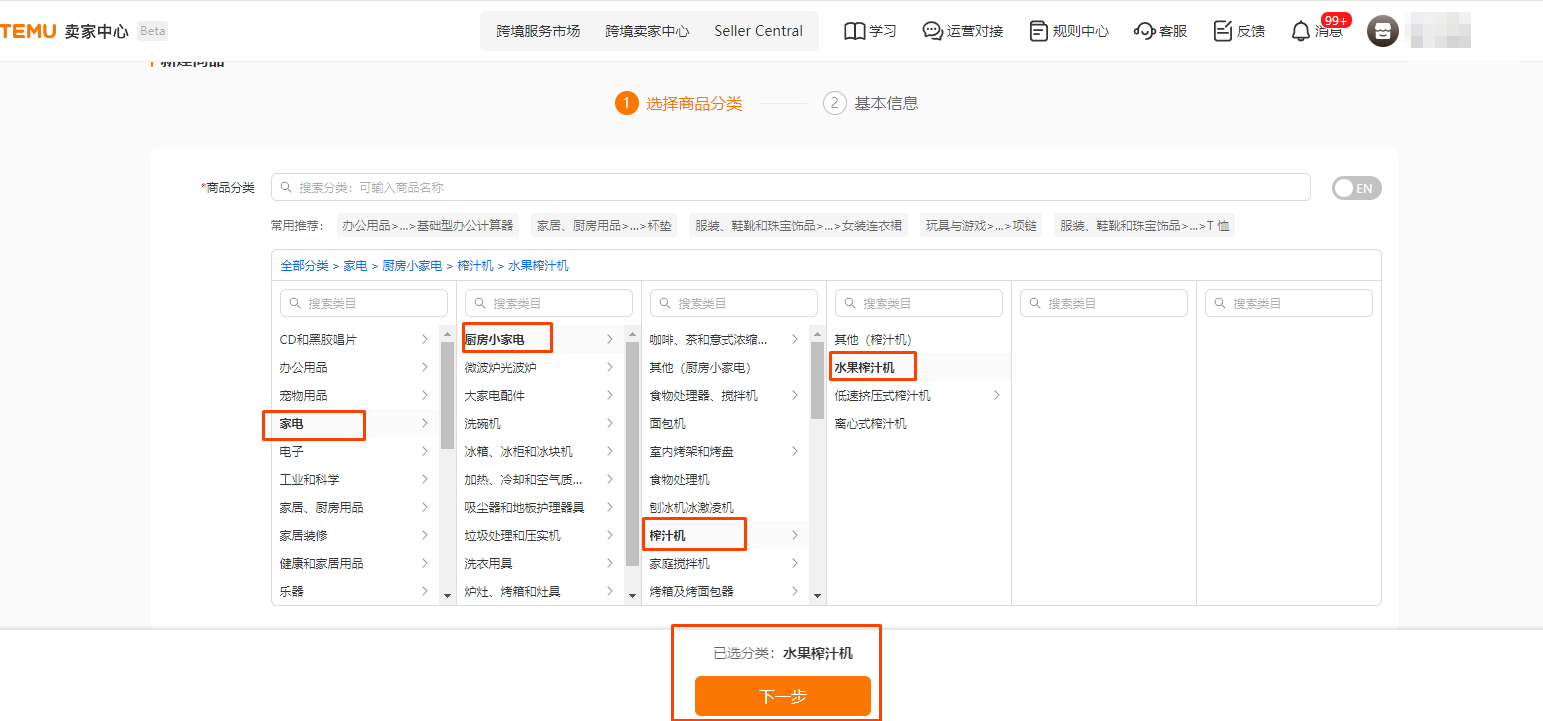Open the 规则中心 rules document icon
Image resolution: width=1543 pixels, height=721 pixels.
[x=1037, y=31]
